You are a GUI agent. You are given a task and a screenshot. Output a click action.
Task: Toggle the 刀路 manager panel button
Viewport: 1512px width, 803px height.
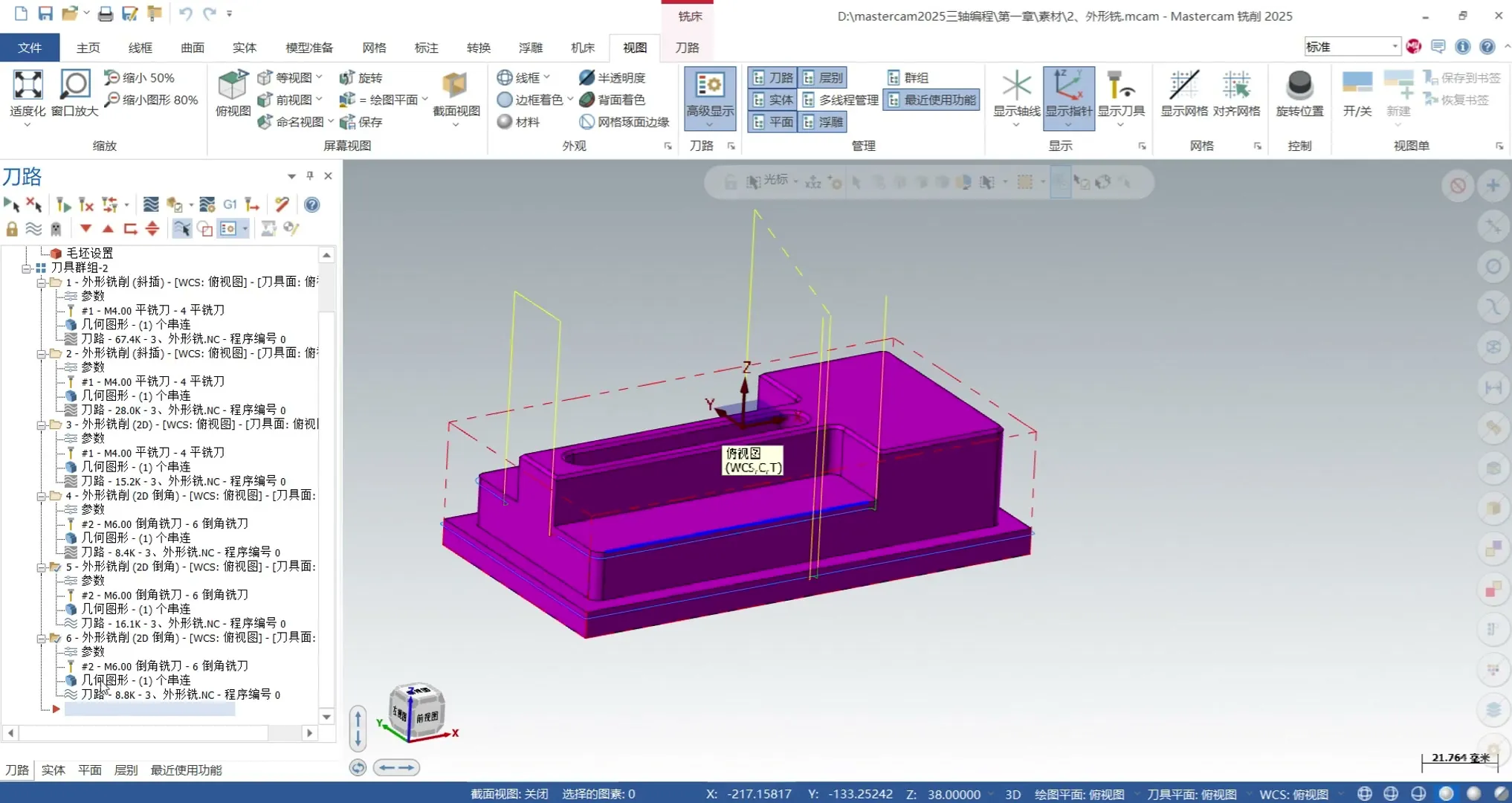[x=772, y=77]
